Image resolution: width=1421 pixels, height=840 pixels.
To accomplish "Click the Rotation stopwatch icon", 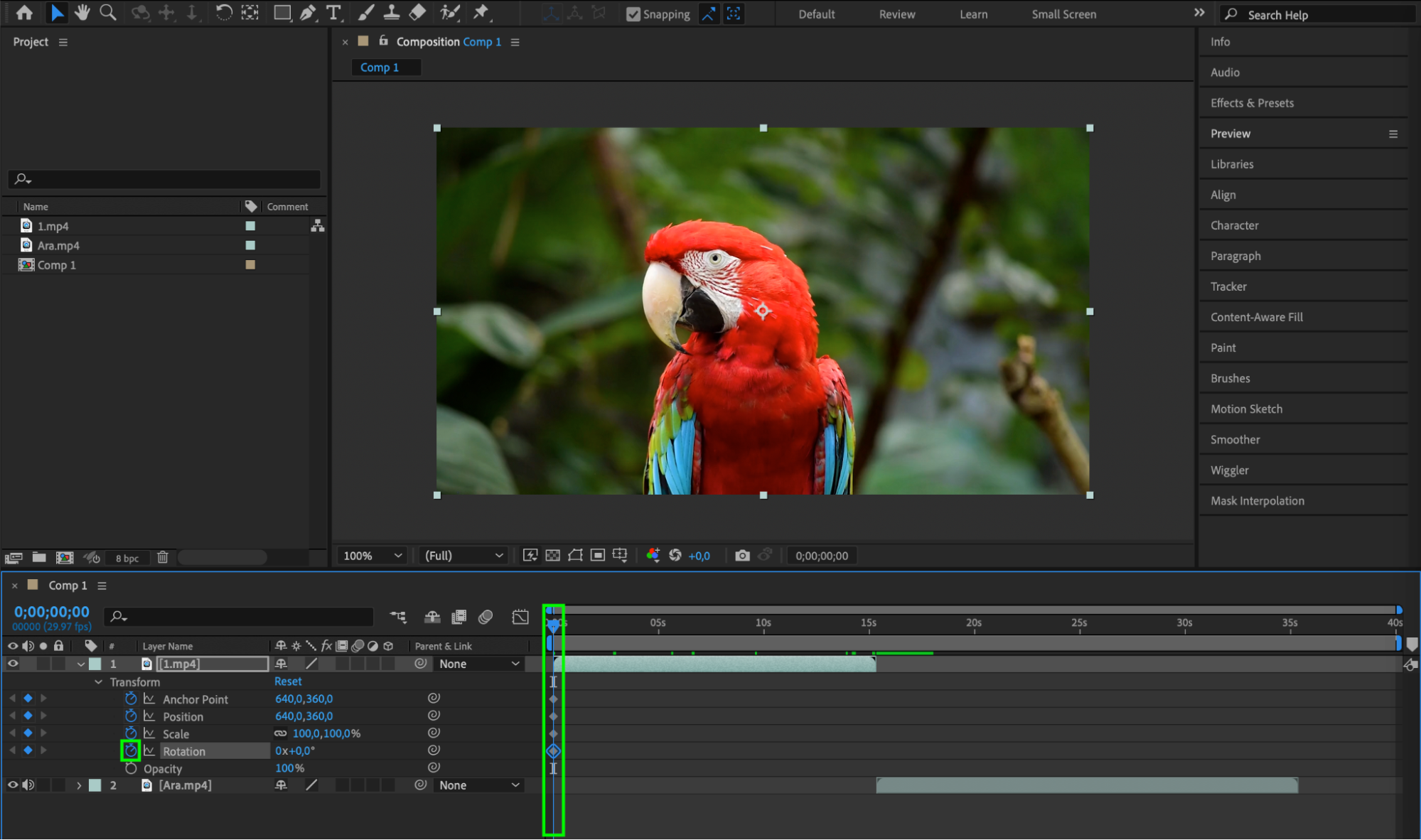I will (x=131, y=750).
